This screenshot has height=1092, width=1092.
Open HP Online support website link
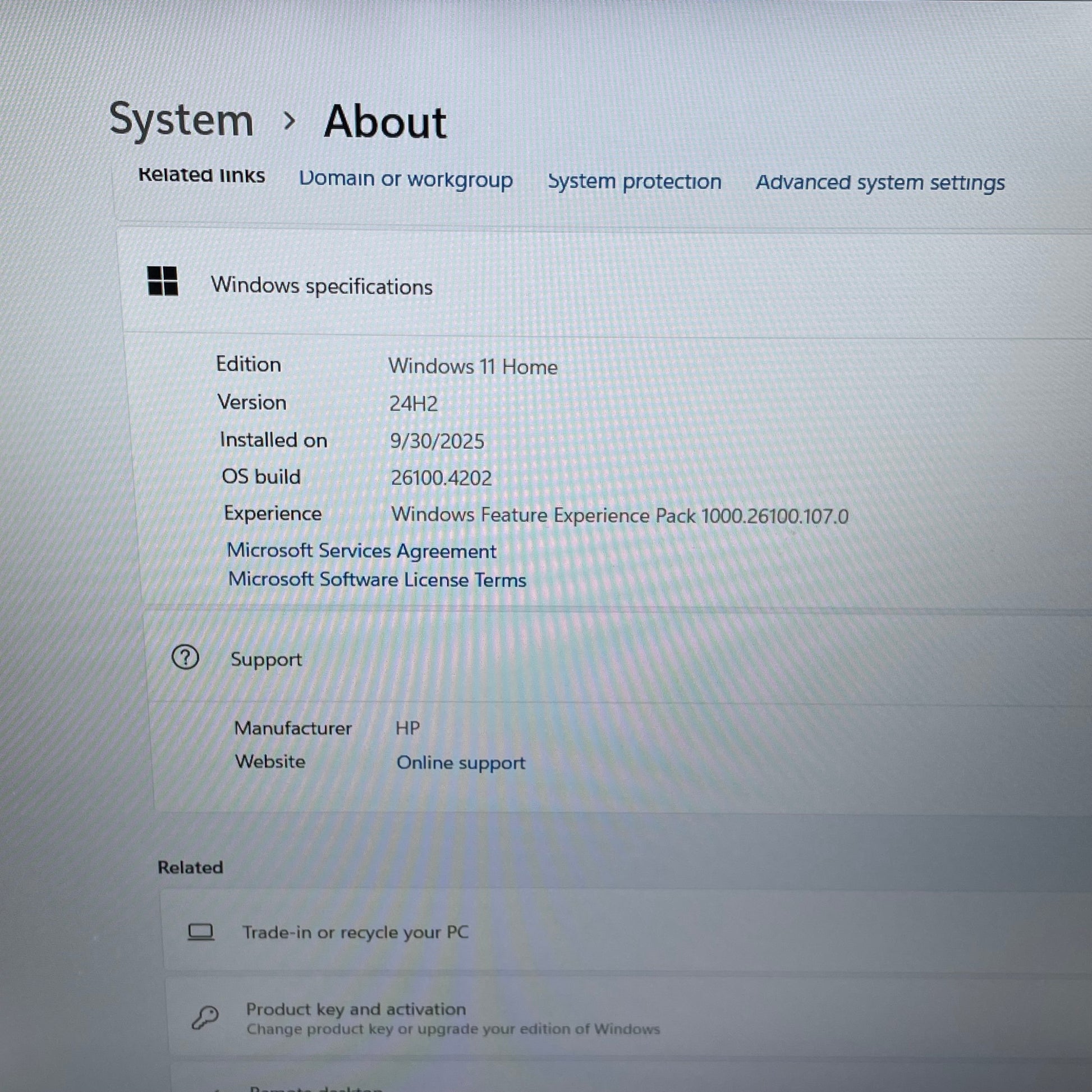461,763
